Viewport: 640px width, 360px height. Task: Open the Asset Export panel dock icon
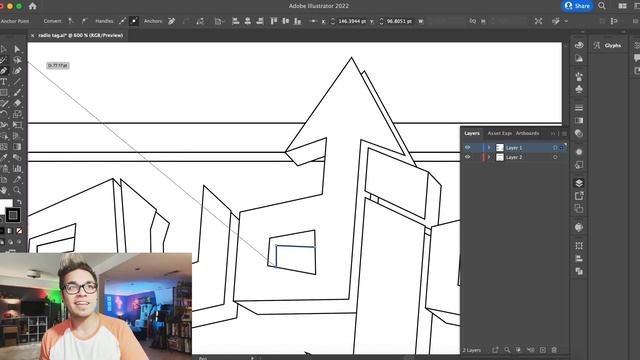pos(579,196)
